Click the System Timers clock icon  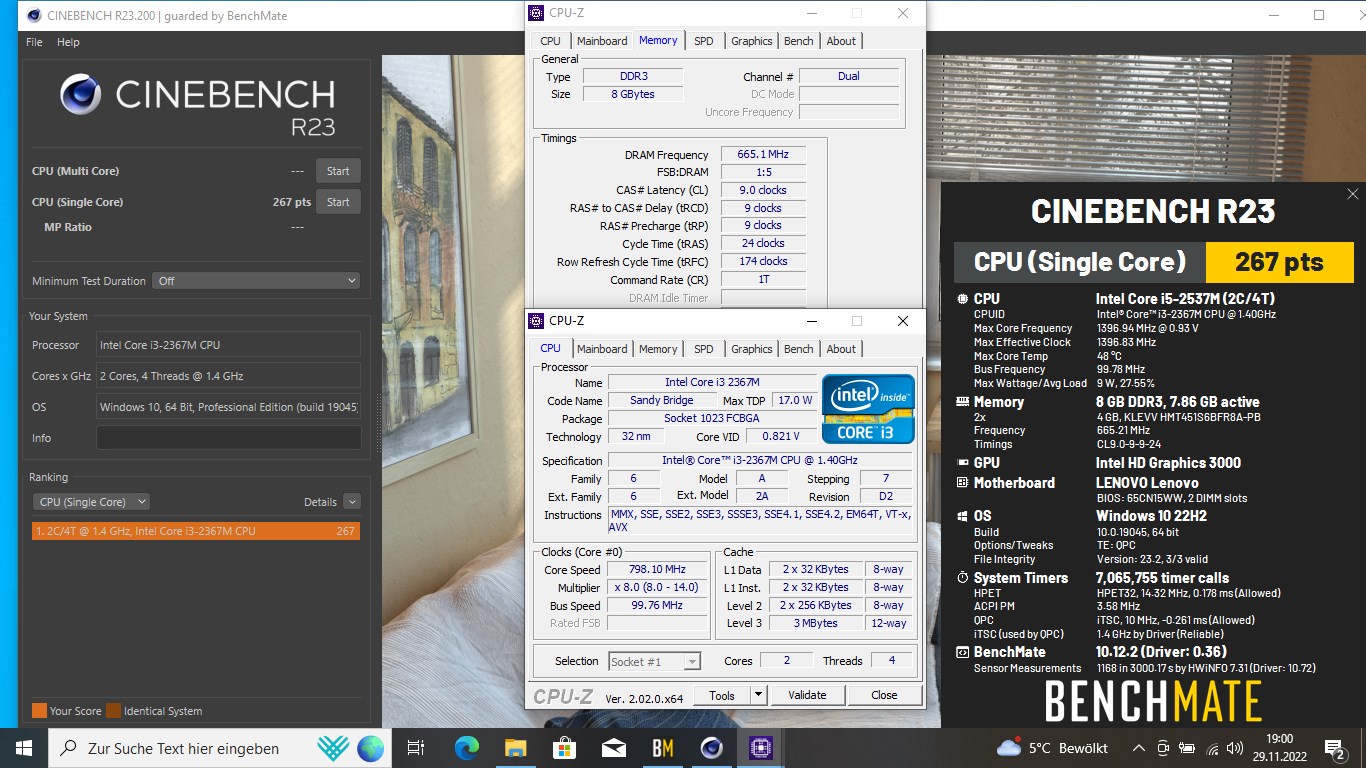pos(962,578)
